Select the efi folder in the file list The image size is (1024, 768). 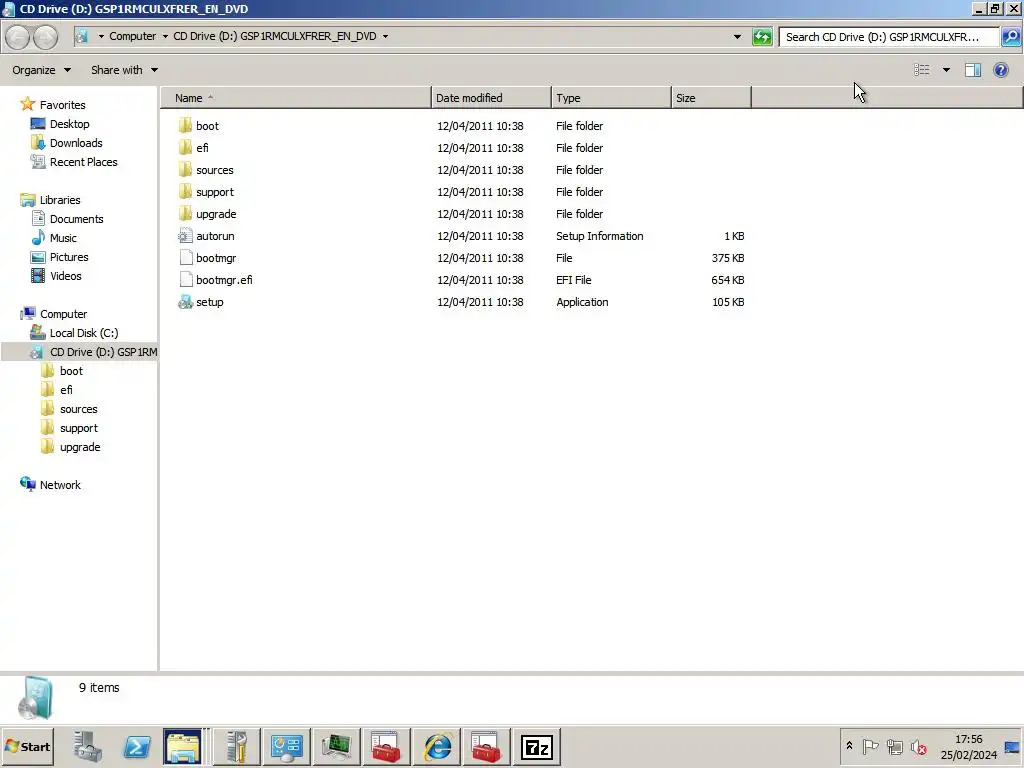(202, 148)
